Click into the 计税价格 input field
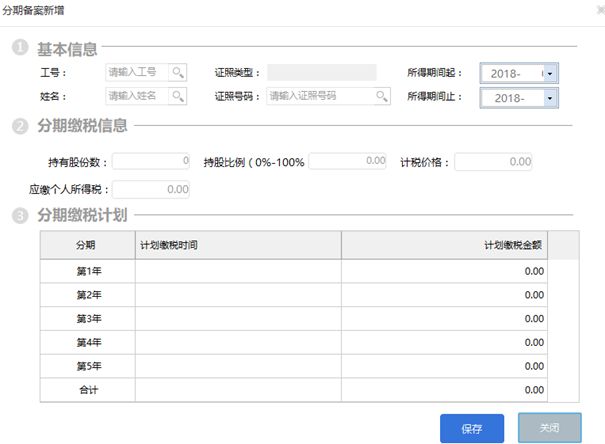 pos(493,161)
